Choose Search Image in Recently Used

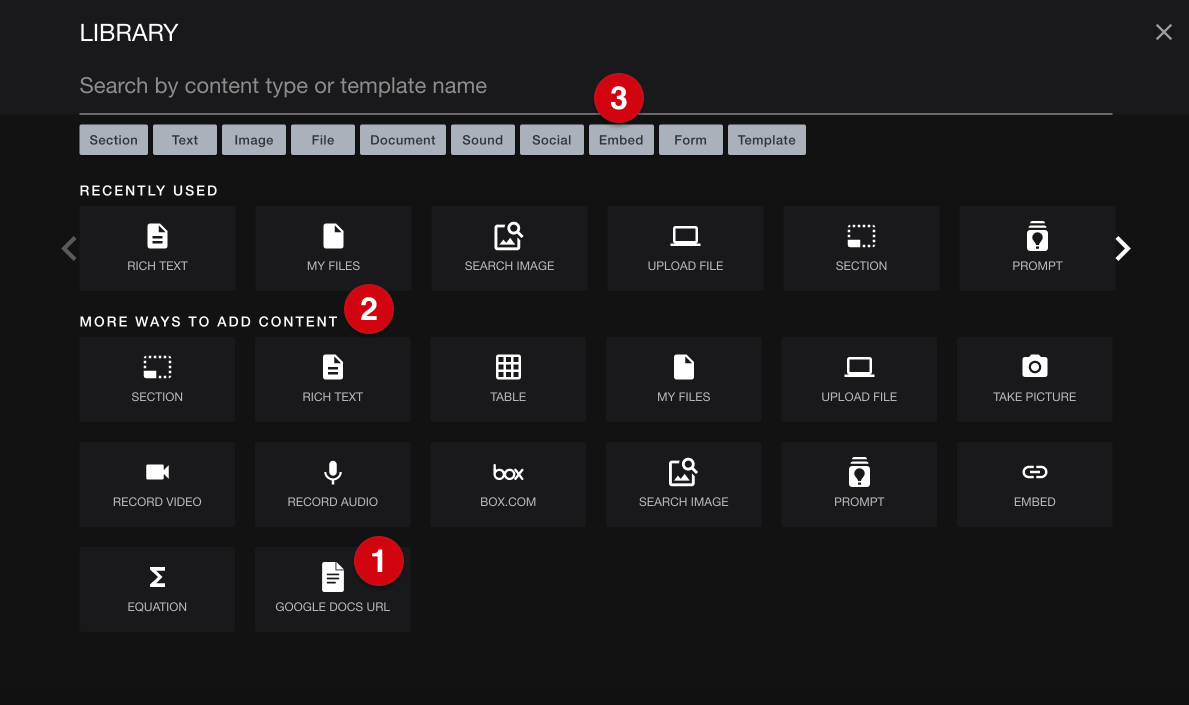click(x=509, y=249)
